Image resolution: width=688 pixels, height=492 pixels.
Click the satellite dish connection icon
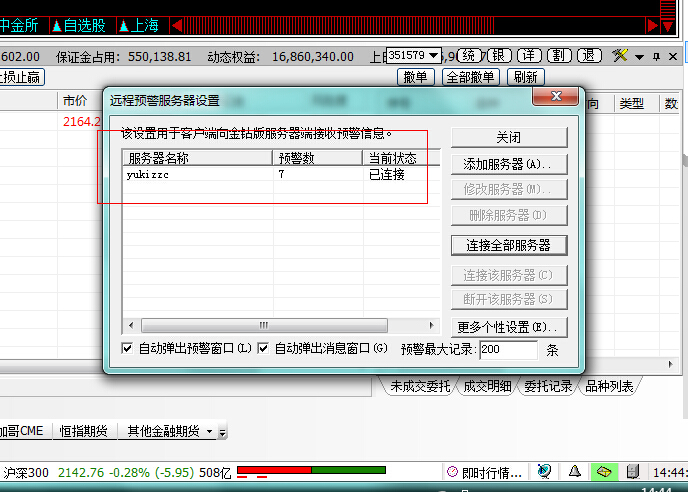tap(544, 471)
